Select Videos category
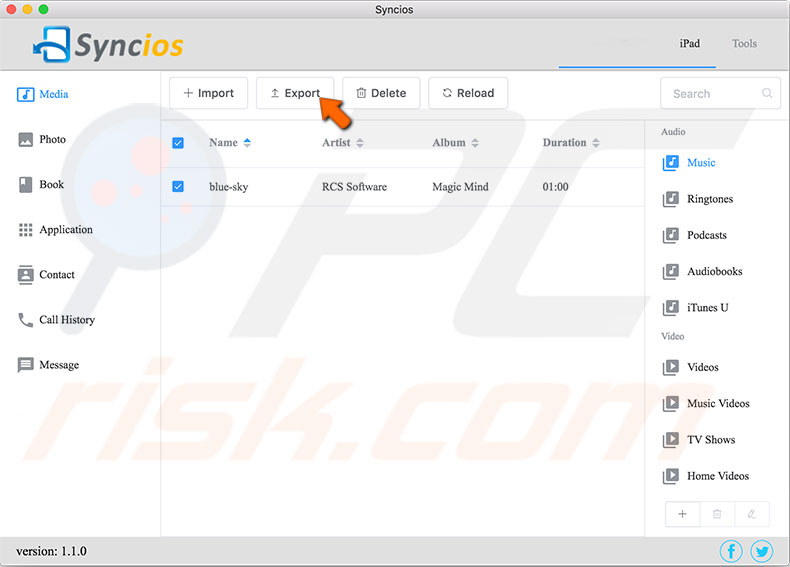 [x=691, y=367]
